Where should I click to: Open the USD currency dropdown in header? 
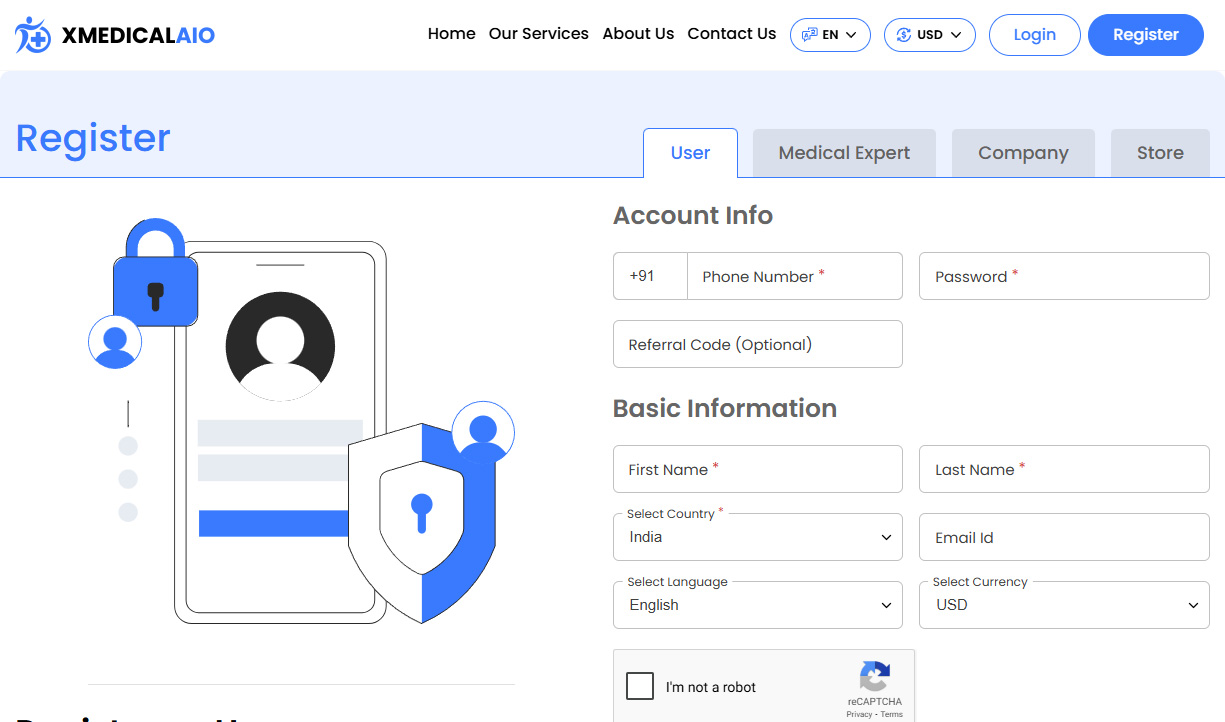pos(930,35)
